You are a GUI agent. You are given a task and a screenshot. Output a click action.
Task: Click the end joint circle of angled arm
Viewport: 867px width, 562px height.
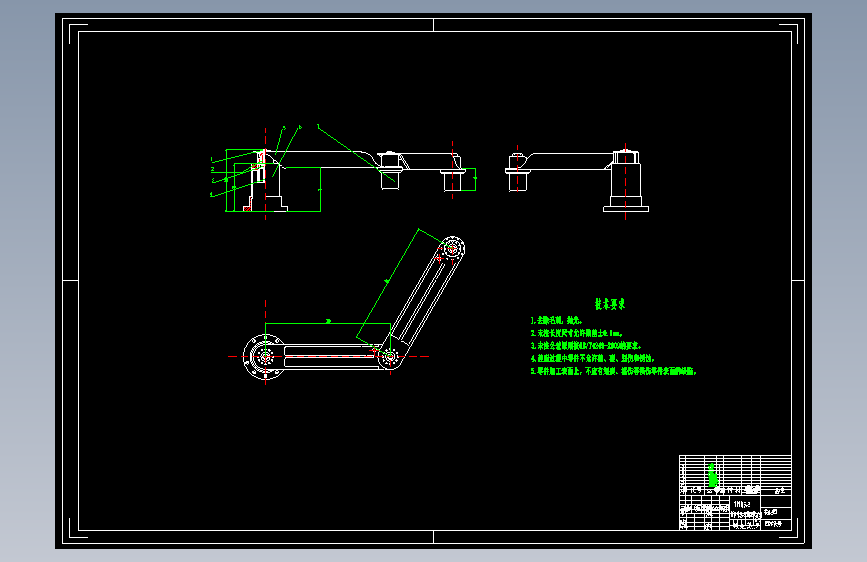(452, 248)
